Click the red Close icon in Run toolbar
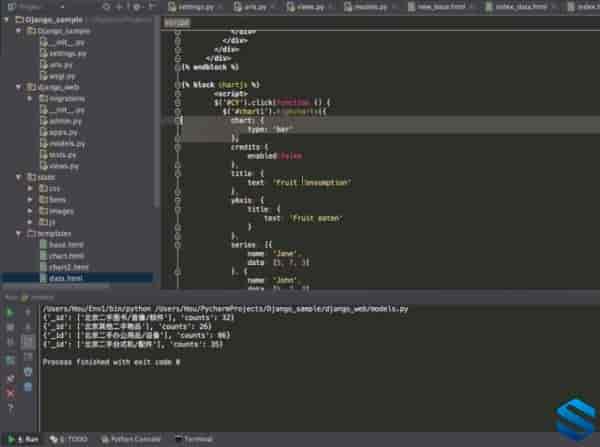 (11, 395)
